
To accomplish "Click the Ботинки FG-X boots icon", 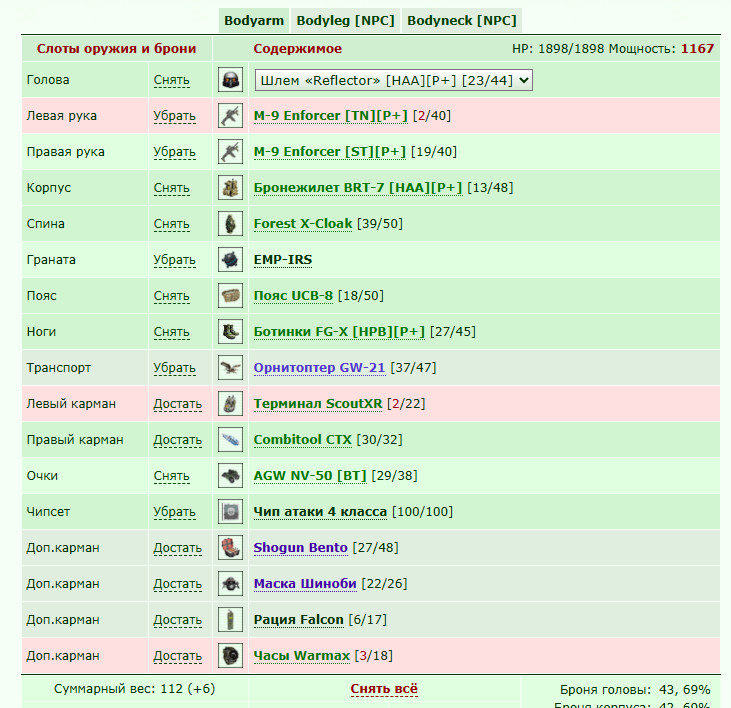I will 230,331.
